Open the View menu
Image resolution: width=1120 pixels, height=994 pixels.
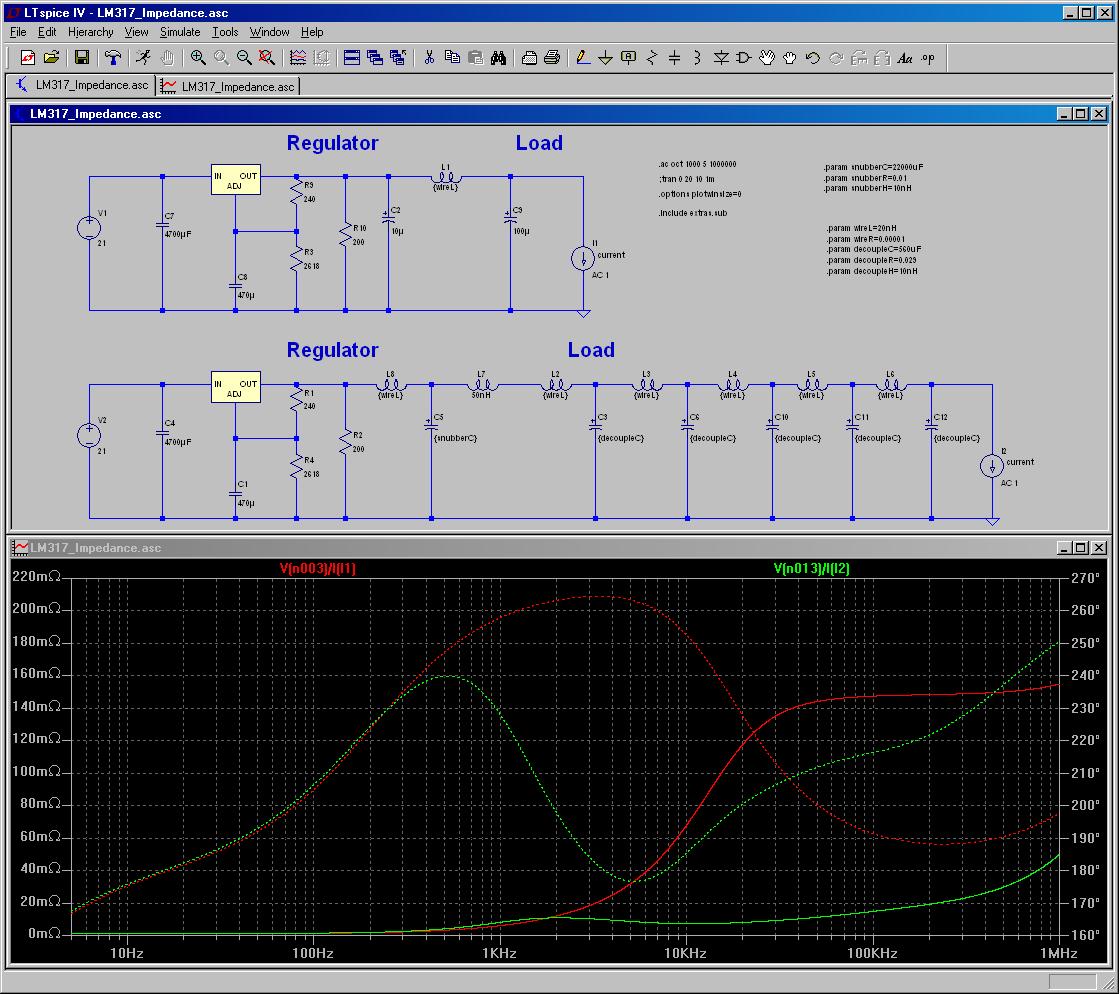click(136, 32)
